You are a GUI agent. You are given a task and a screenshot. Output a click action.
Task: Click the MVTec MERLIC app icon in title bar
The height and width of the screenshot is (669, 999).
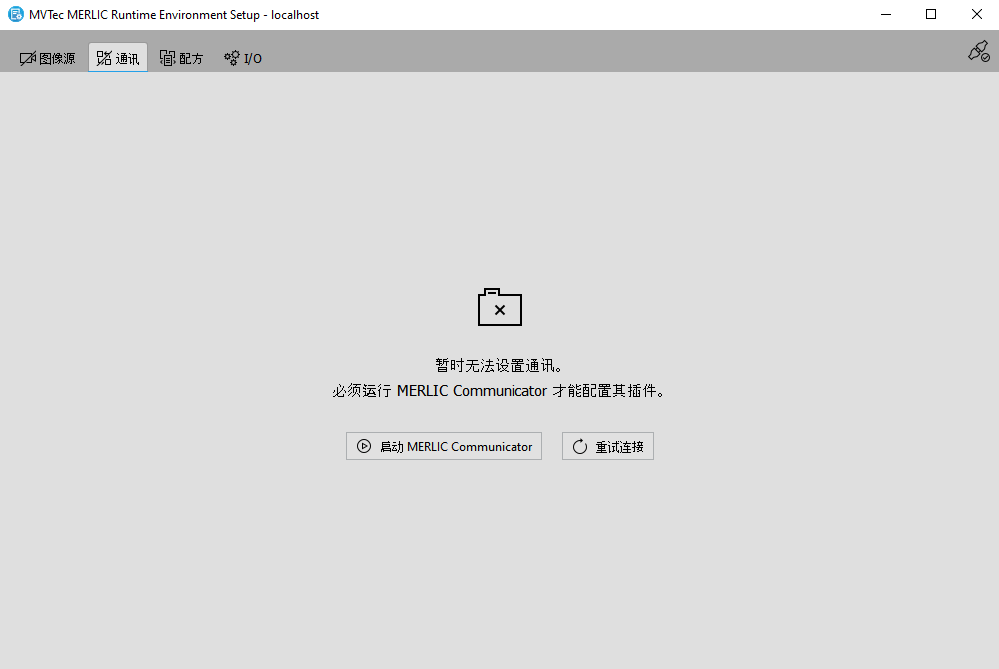[x=15, y=15]
